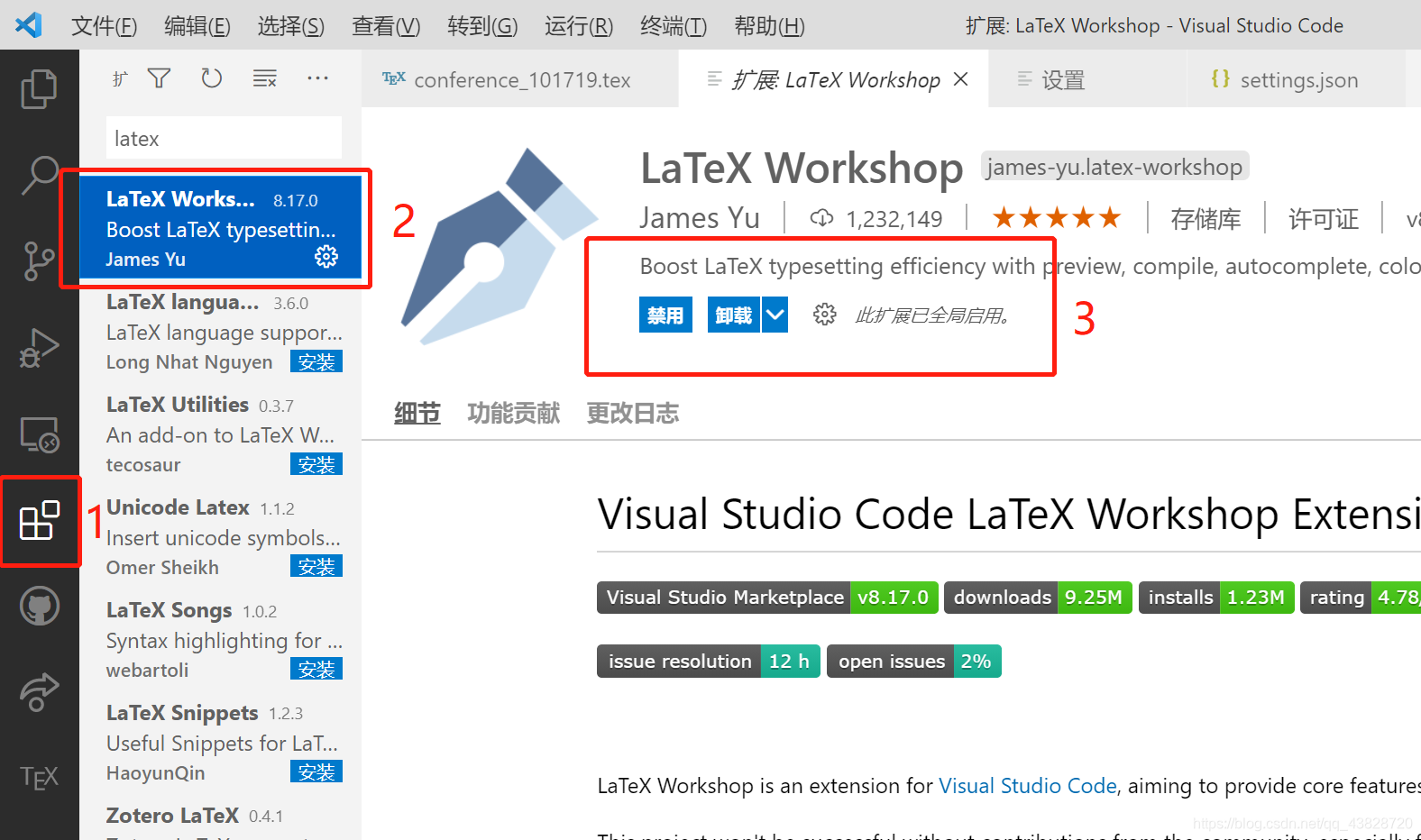Click the manage gear next to uninstall button

(x=824, y=315)
